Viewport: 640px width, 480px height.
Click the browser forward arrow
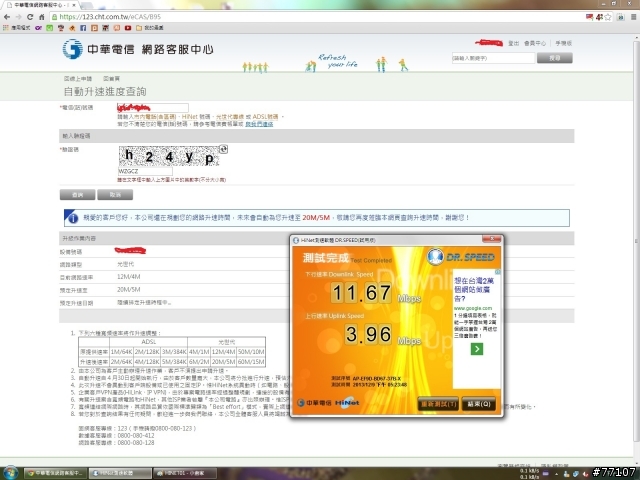click(x=18, y=17)
